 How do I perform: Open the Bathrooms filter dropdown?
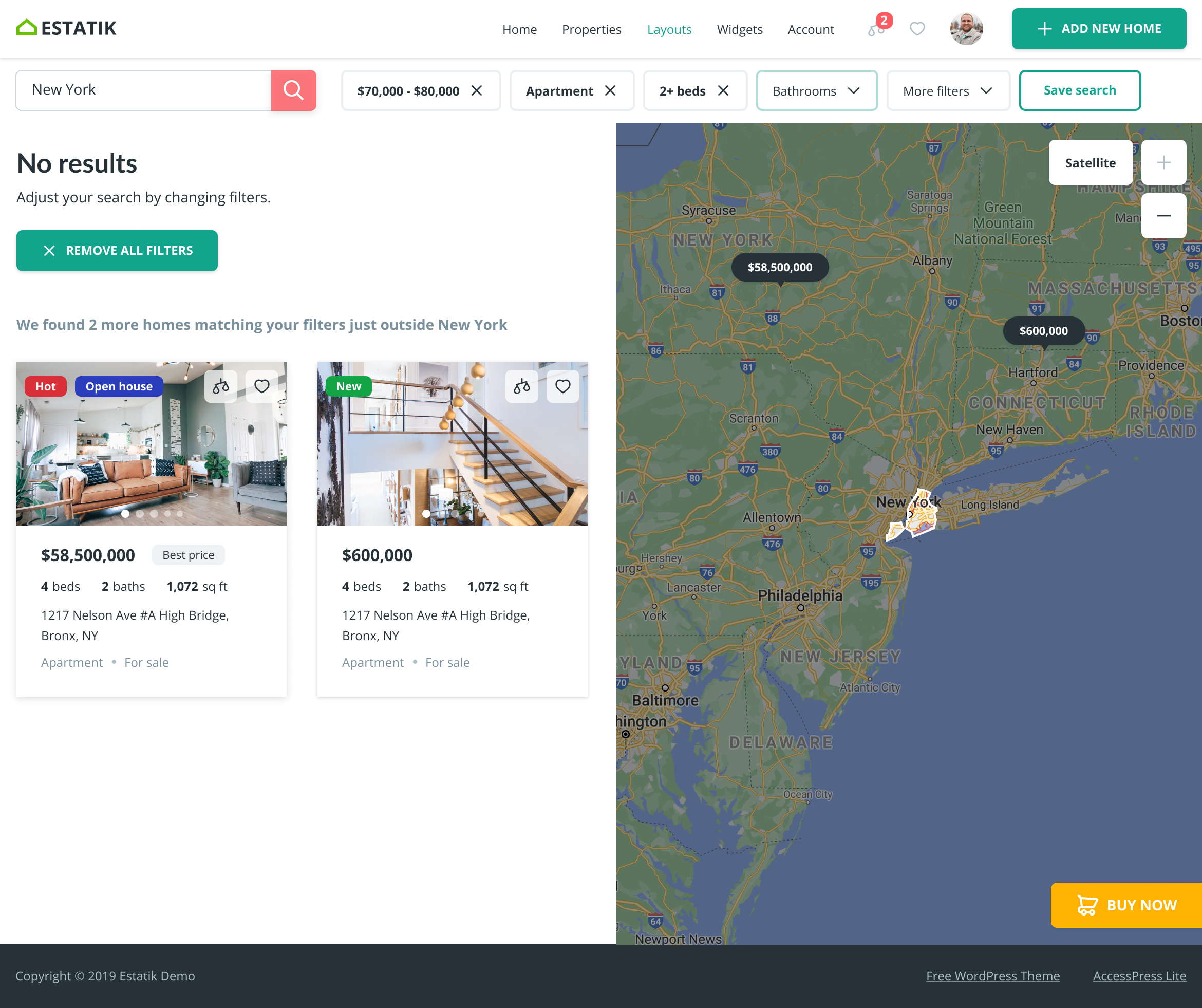pyautogui.click(x=817, y=90)
